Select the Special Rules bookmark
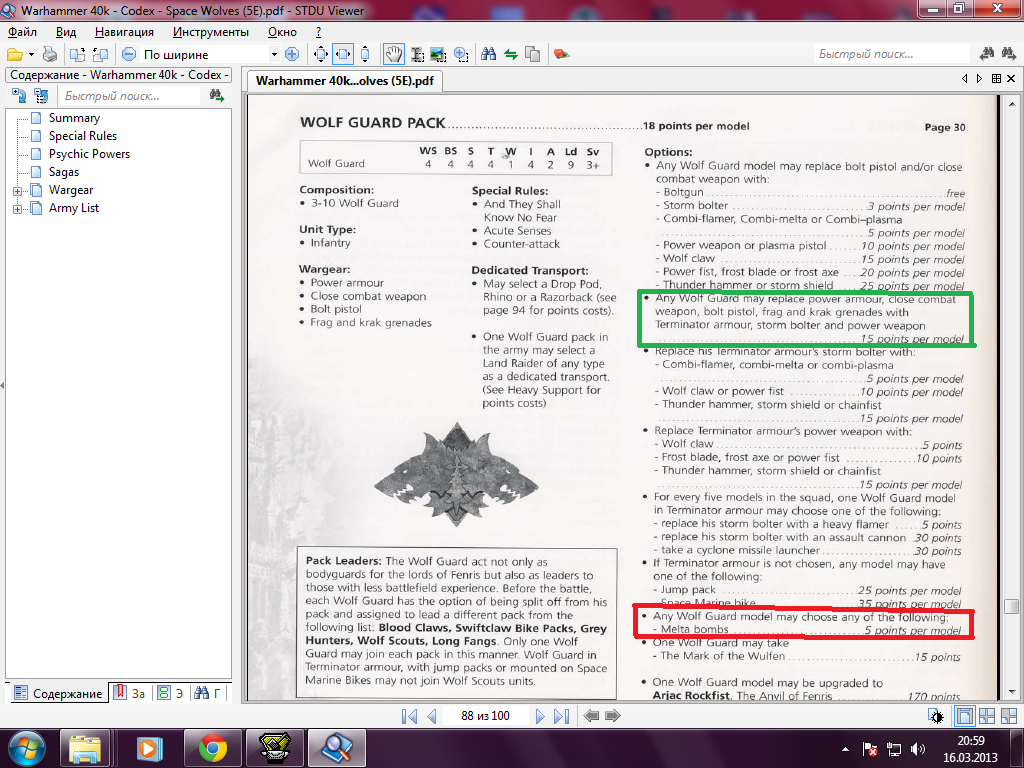Screen dimensions: 1024x768 coord(82,136)
